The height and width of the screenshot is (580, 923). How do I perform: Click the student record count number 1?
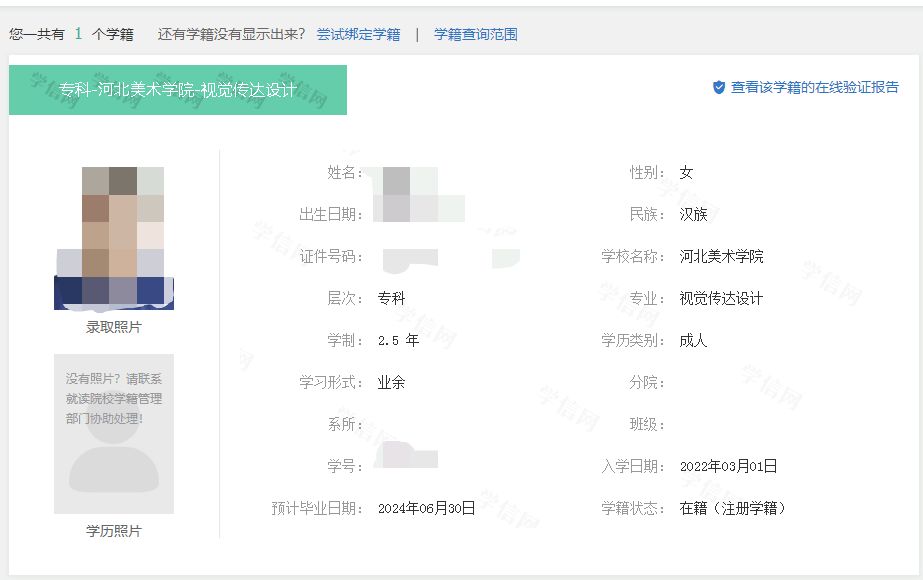point(78,34)
